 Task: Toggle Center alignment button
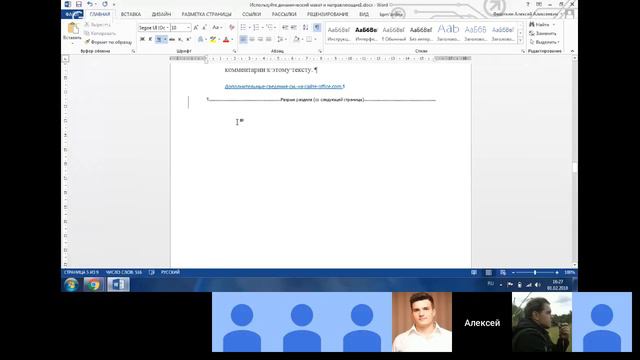tap(252, 39)
